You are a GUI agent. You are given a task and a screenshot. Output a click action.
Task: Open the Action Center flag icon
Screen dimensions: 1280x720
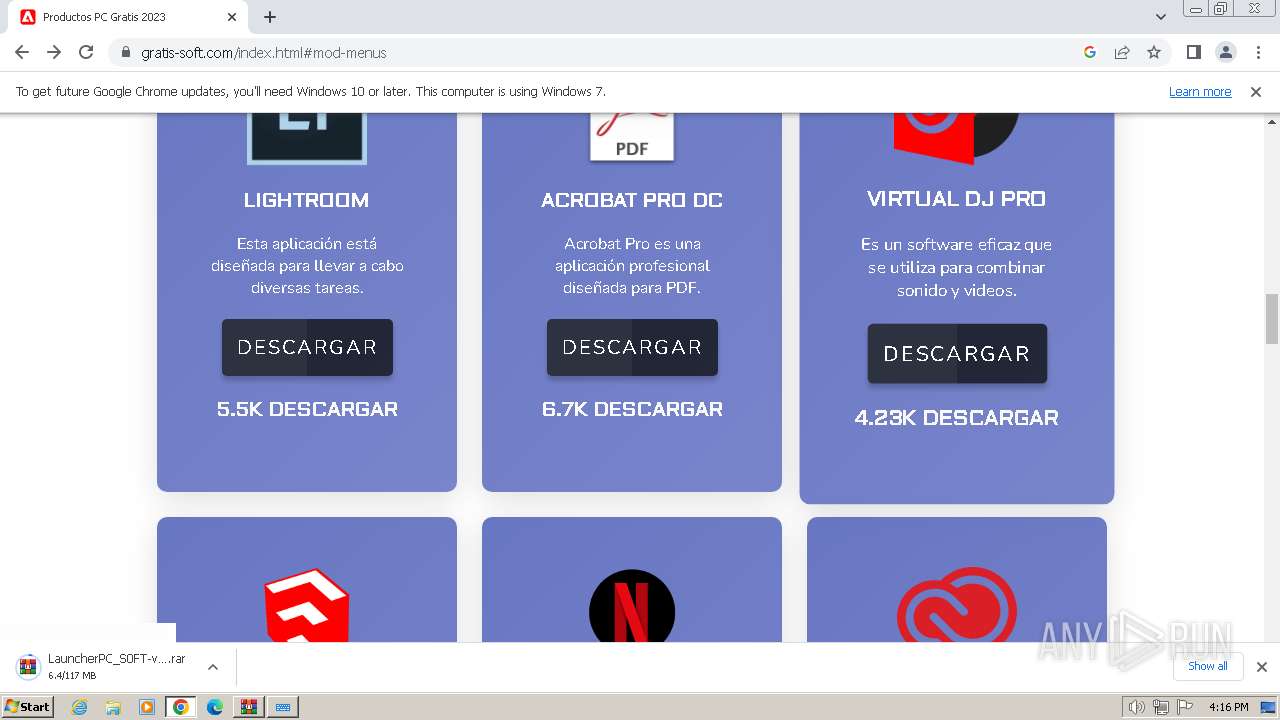[1184, 707]
